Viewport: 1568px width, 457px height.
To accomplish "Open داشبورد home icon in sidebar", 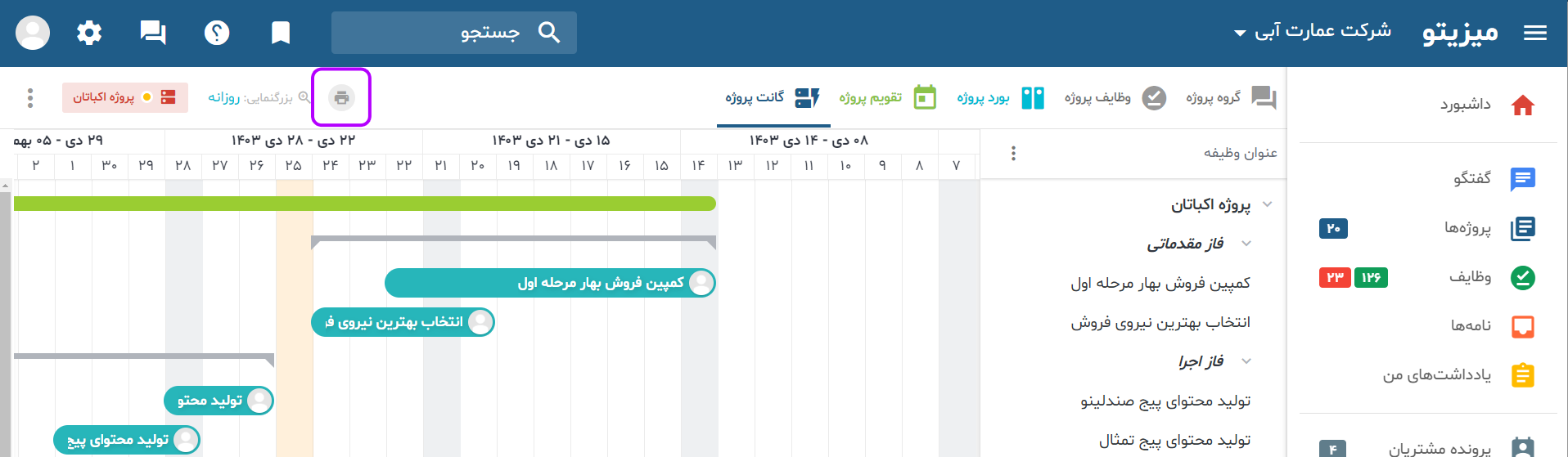I will [x=1522, y=105].
